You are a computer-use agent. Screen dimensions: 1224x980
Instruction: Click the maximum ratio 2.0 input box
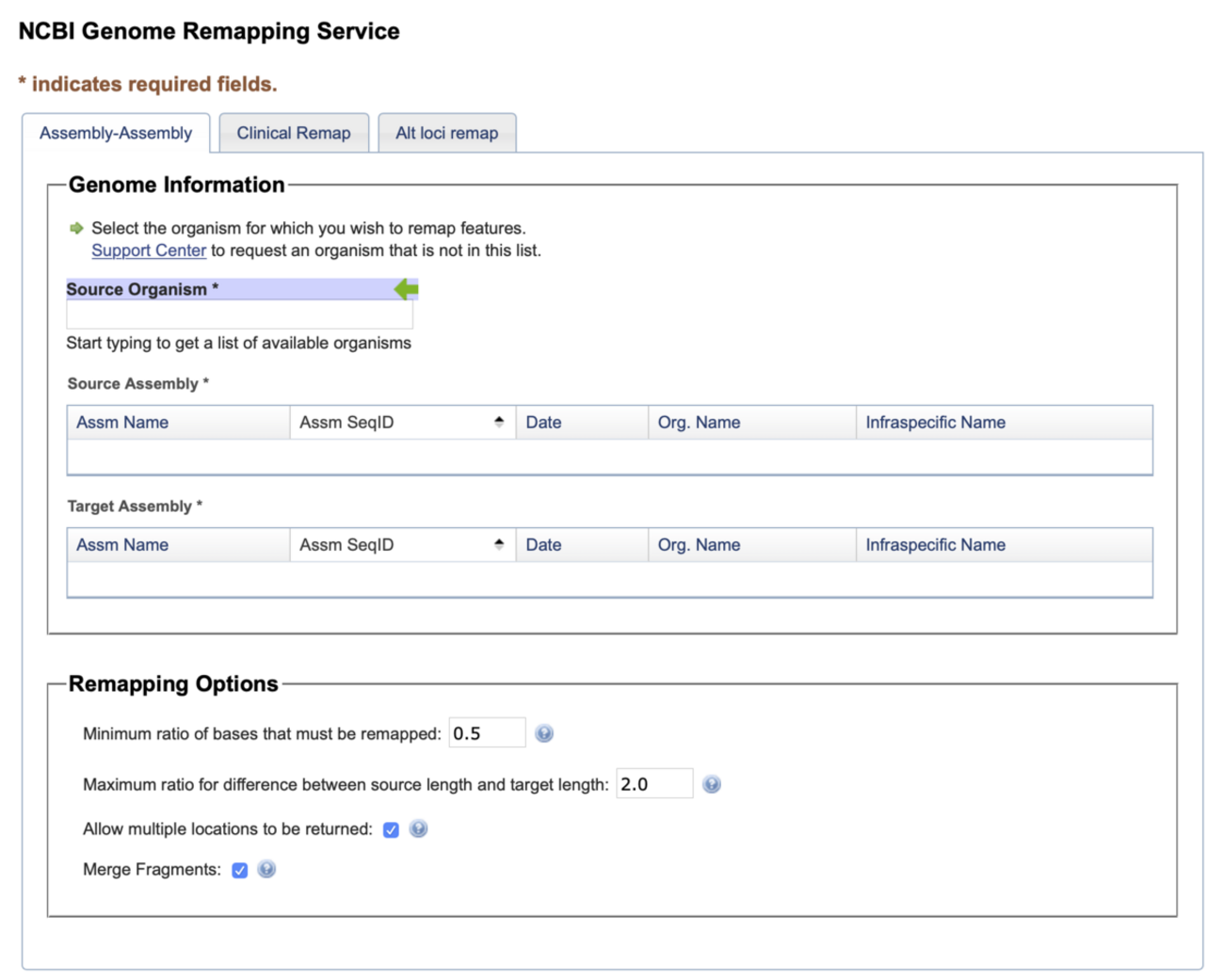653,784
